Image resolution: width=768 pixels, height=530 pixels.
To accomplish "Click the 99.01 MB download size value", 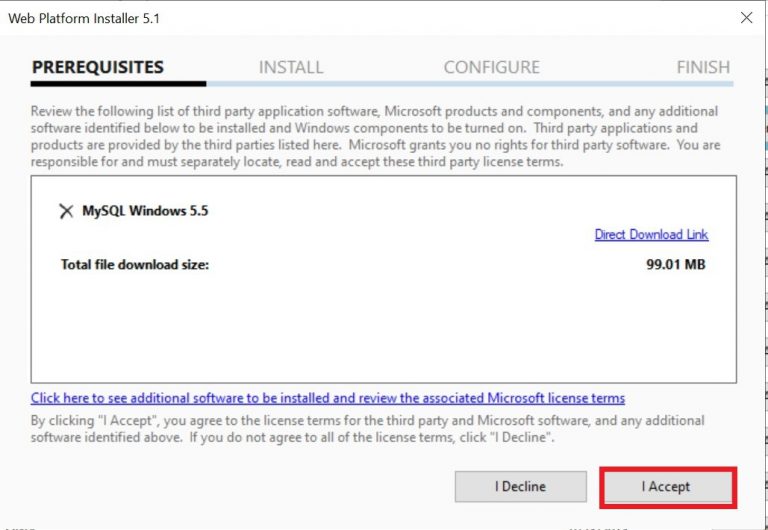I will coord(677,264).
